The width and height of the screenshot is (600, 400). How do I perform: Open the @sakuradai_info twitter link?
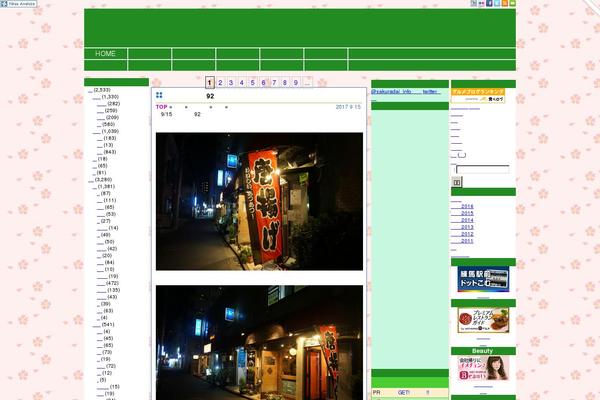[x=406, y=92]
